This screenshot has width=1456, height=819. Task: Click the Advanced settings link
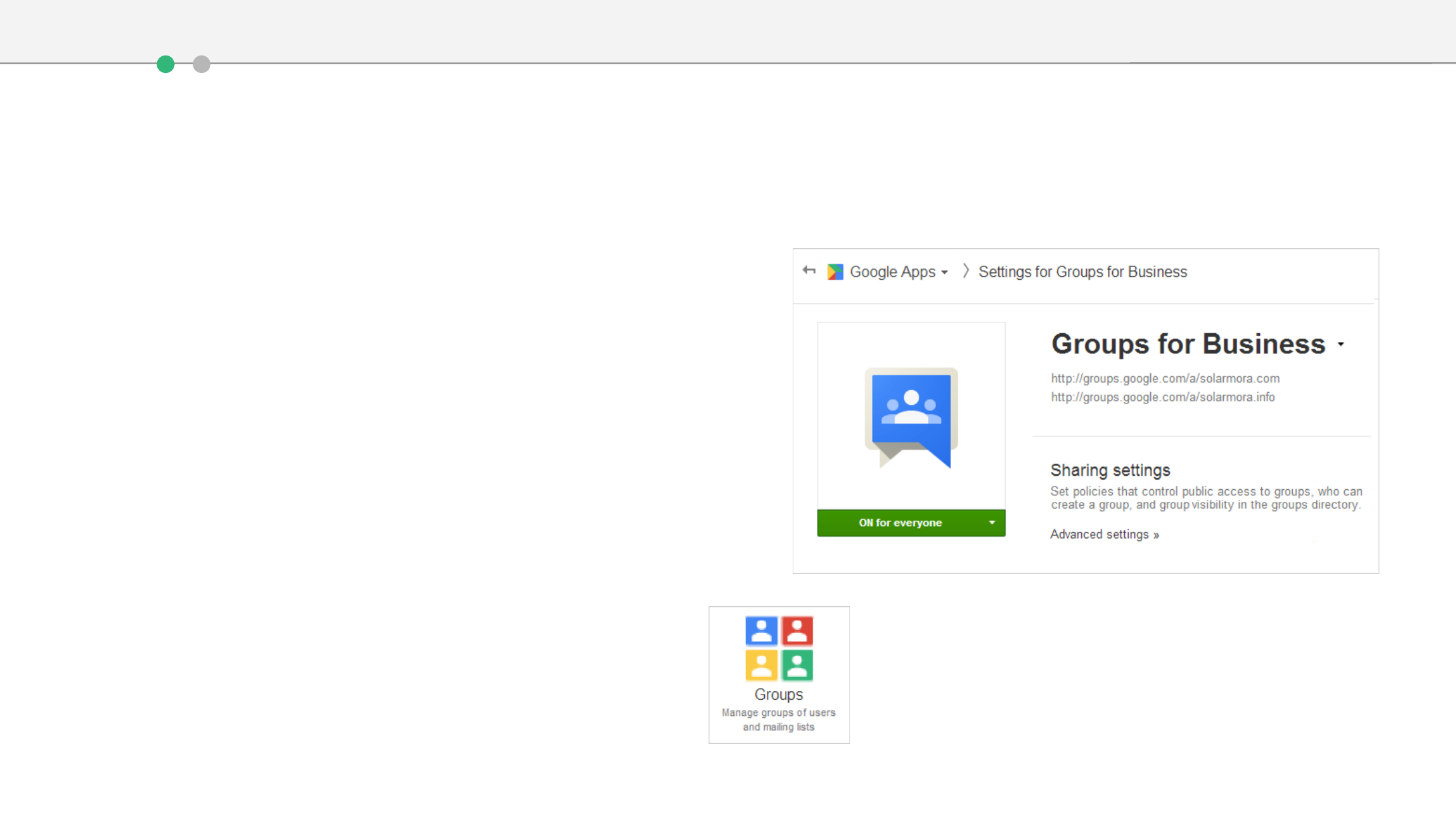click(x=1104, y=534)
